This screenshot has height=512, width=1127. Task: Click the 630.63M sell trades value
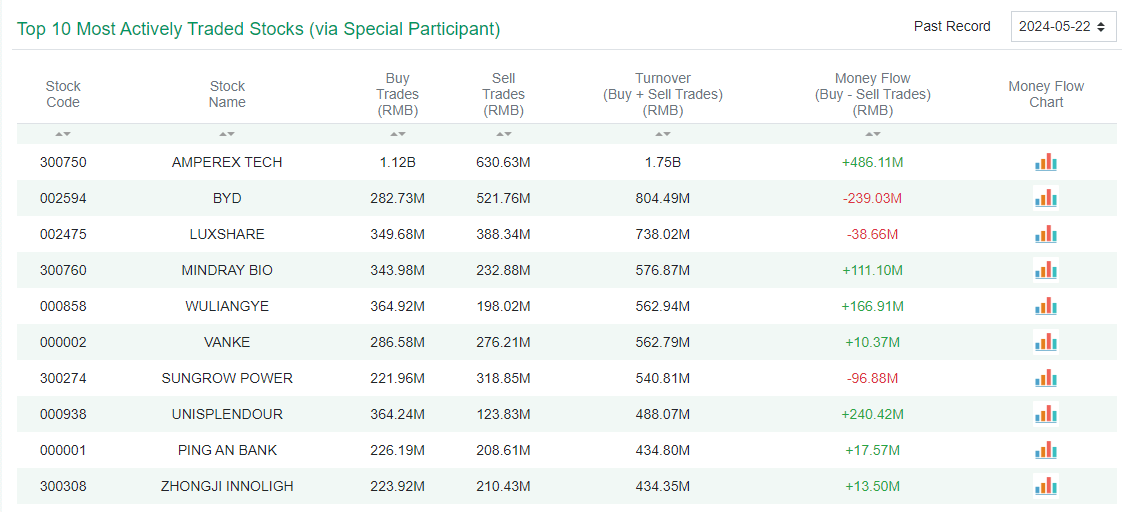(503, 163)
